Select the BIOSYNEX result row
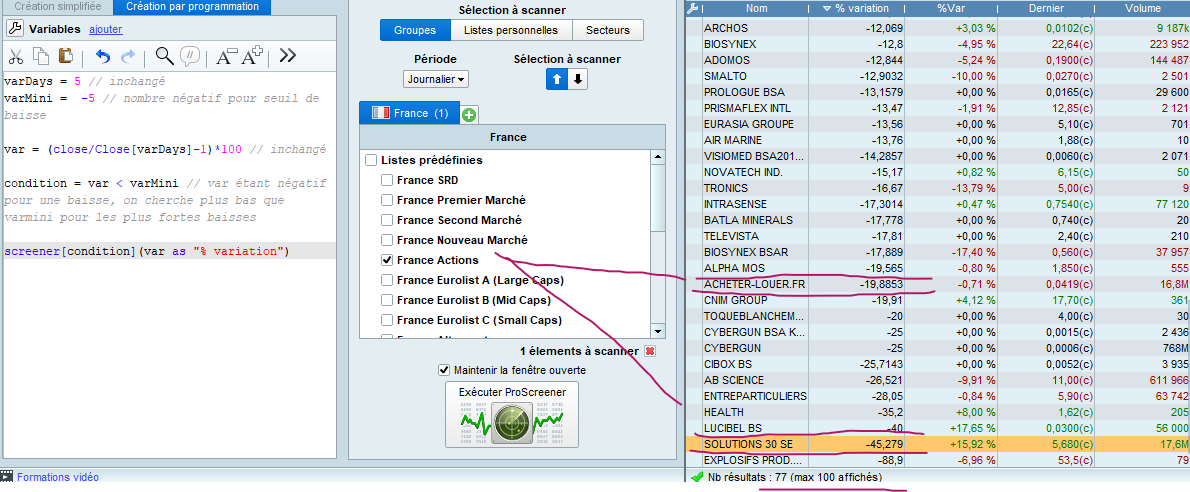The height and width of the screenshot is (492, 1190). click(937, 44)
